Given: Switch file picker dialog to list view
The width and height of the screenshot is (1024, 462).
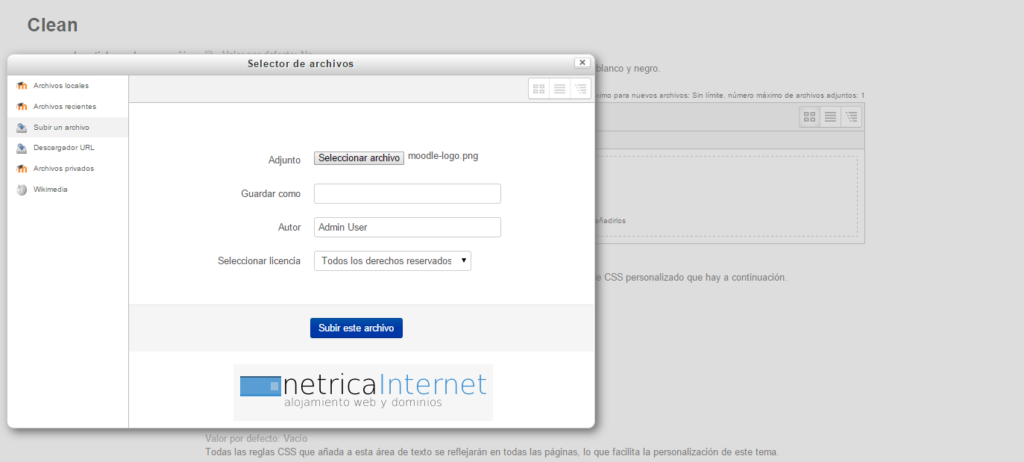Looking at the screenshot, I should point(559,89).
